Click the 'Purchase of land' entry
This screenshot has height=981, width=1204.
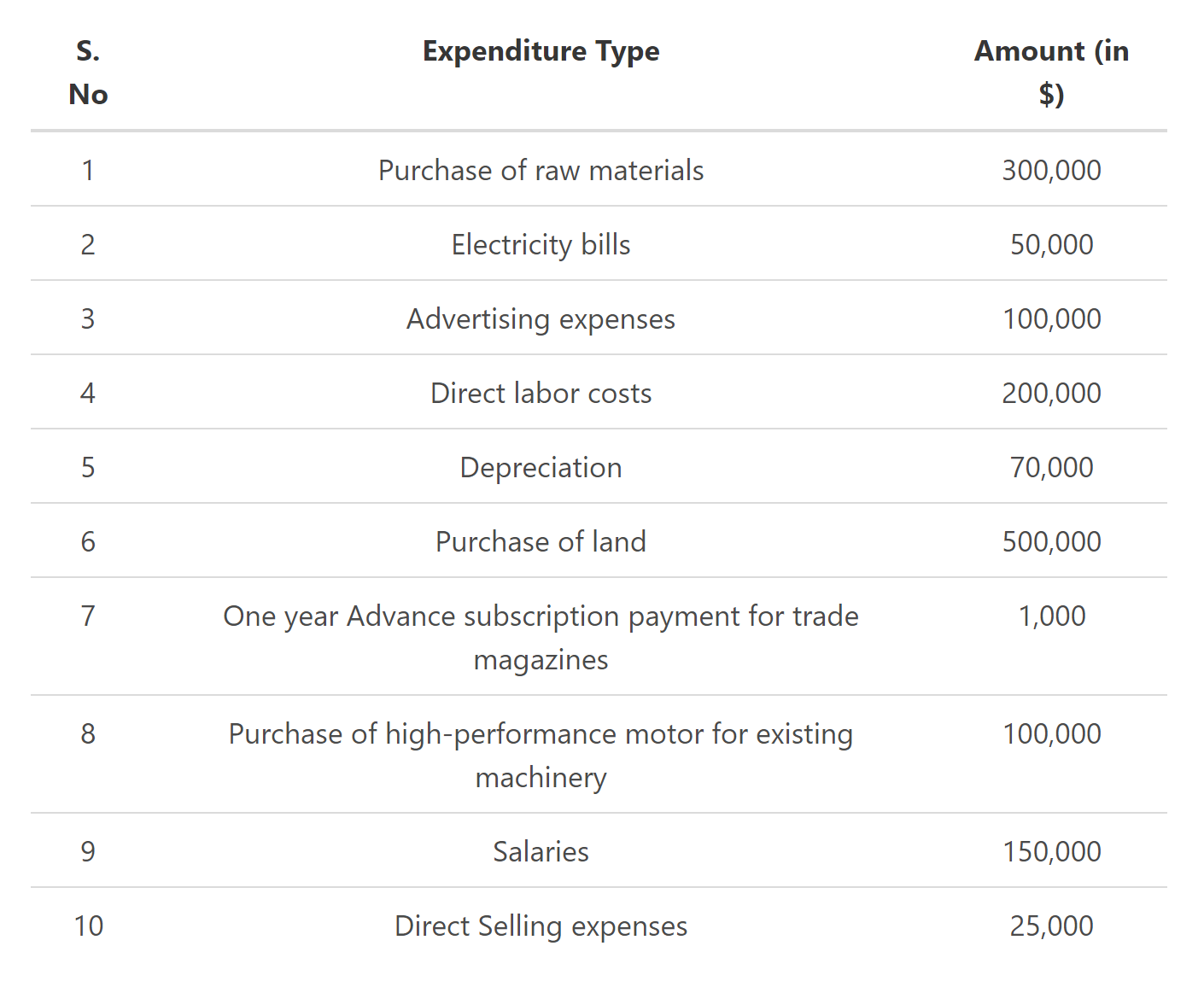click(x=541, y=541)
